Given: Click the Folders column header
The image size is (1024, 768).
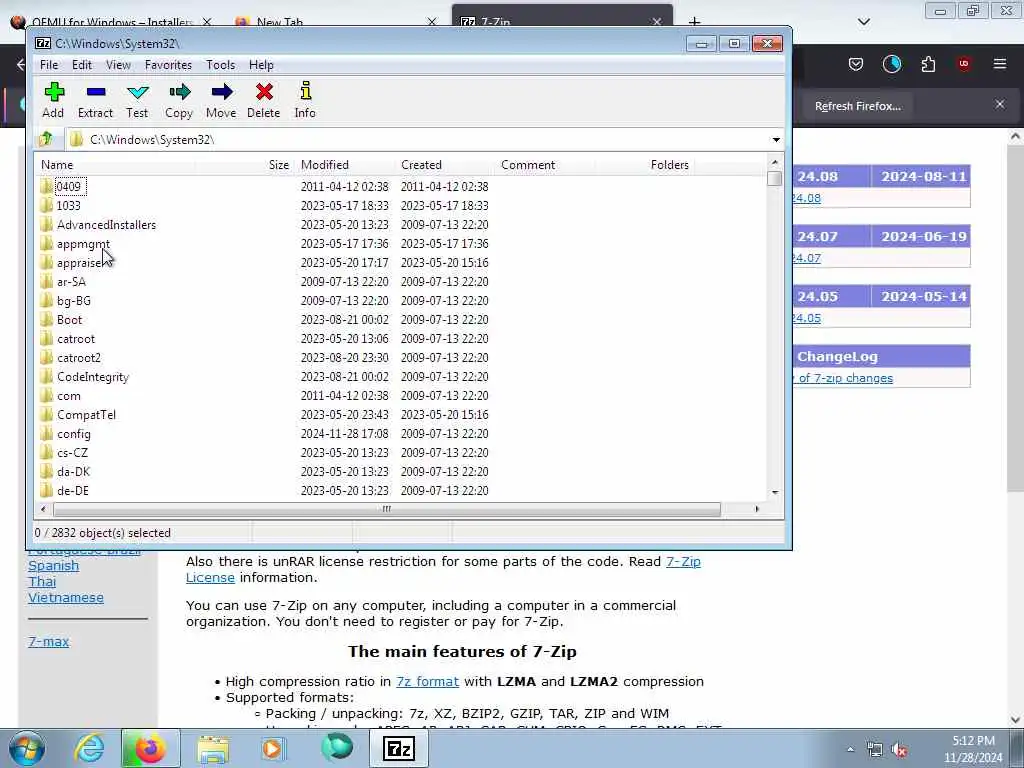Looking at the screenshot, I should click(x=644, y=165).
